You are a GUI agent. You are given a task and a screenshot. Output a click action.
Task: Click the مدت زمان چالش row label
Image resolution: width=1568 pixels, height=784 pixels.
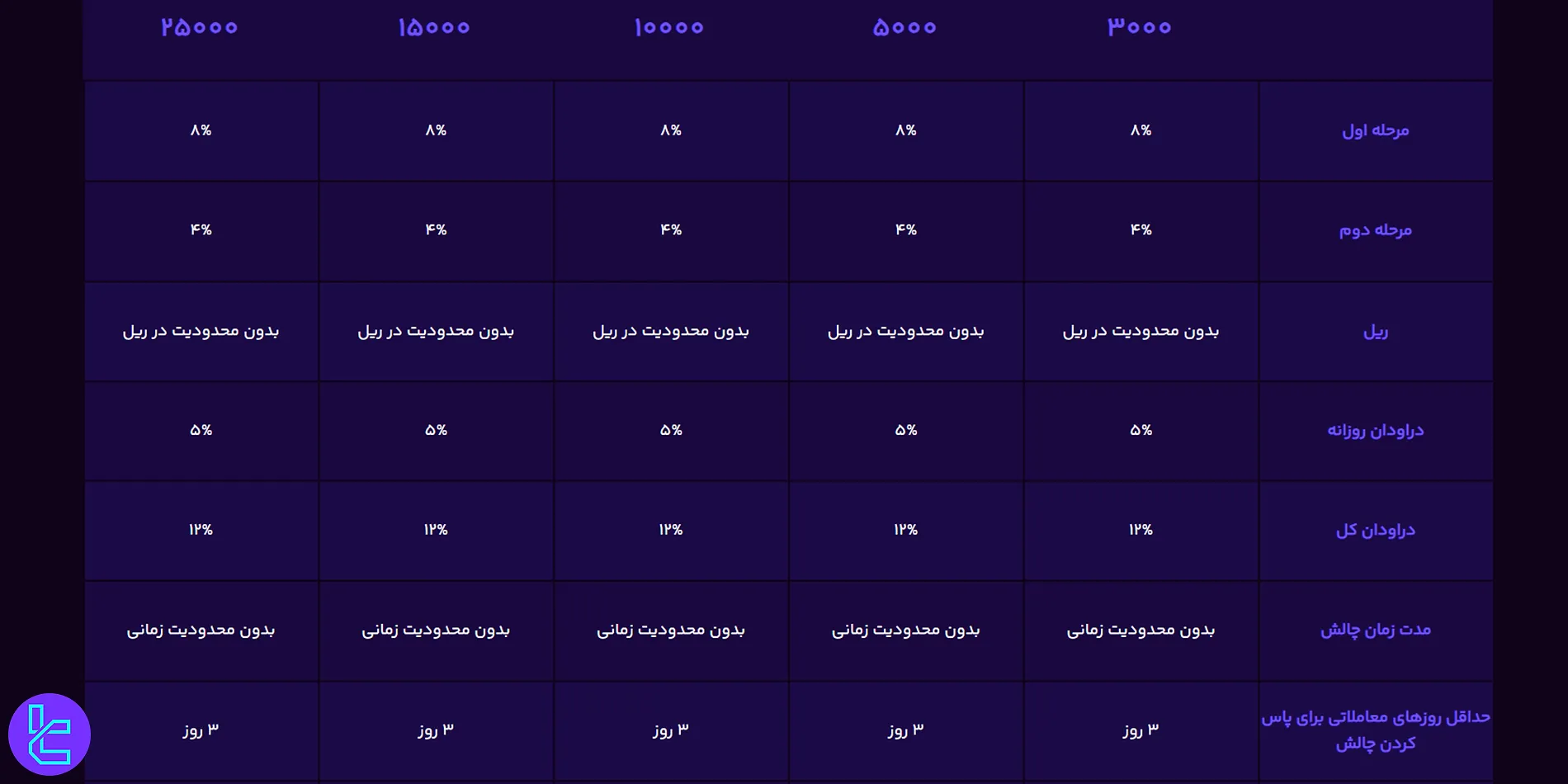pos(1375,631)
